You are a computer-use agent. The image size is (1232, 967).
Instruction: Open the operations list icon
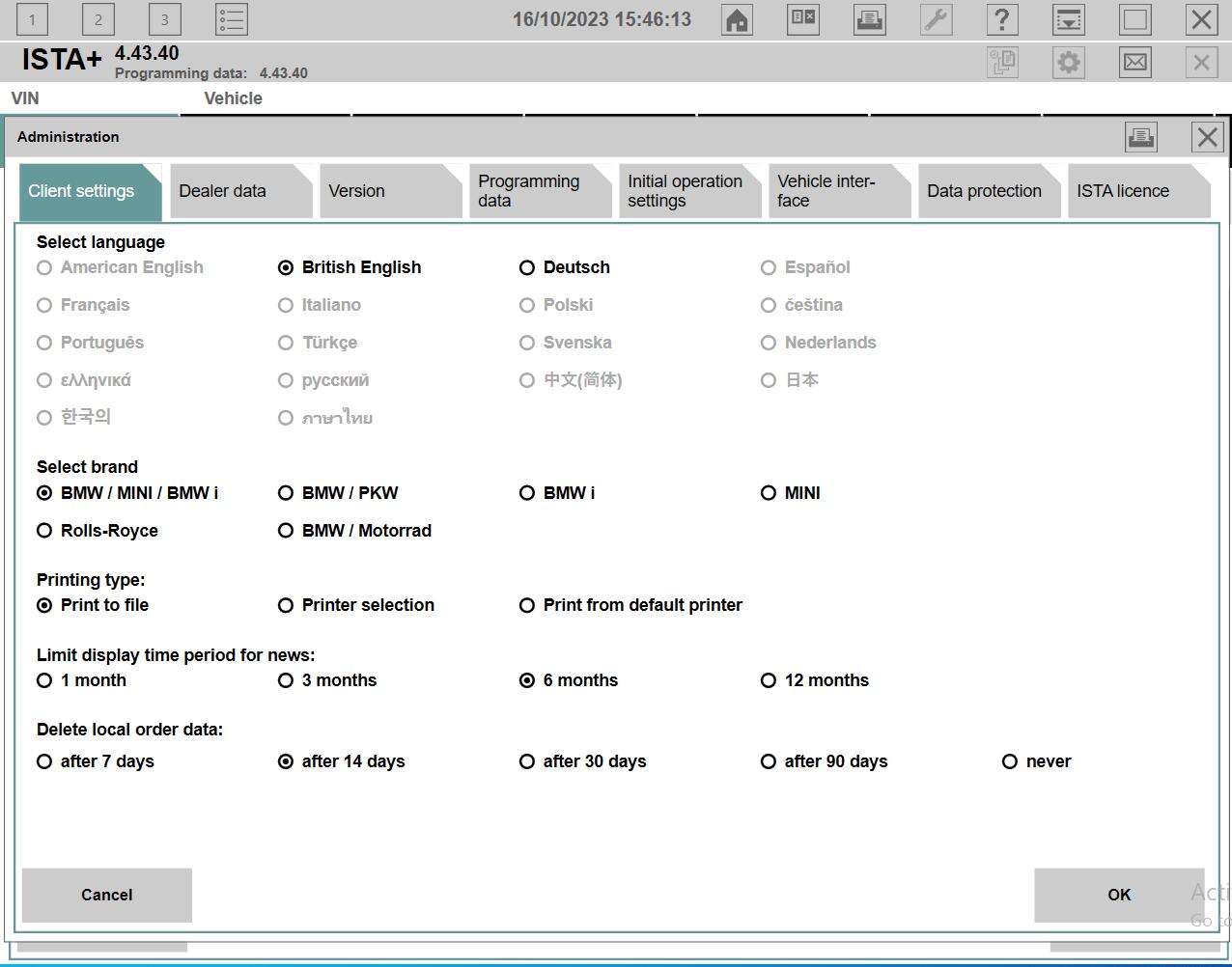232,19
